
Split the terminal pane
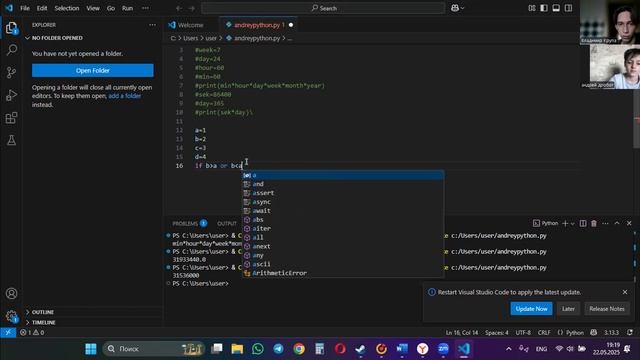coord(583,223)
